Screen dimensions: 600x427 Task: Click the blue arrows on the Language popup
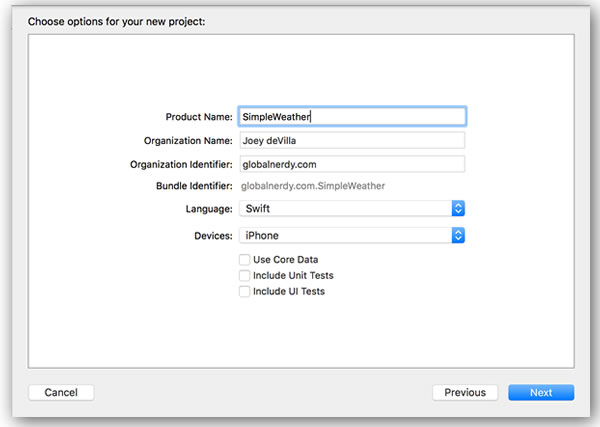click(458, 209)
